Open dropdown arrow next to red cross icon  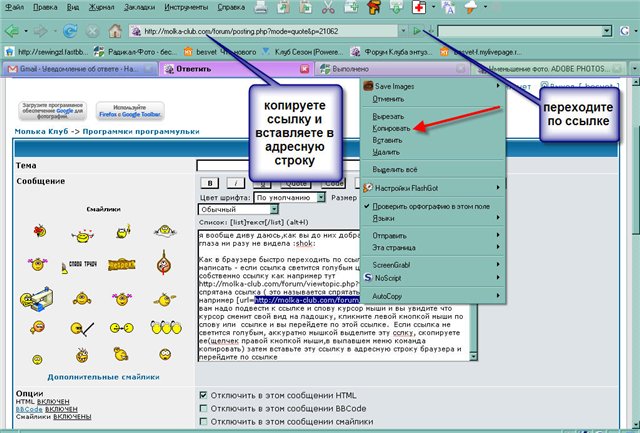tap(433, 7)
